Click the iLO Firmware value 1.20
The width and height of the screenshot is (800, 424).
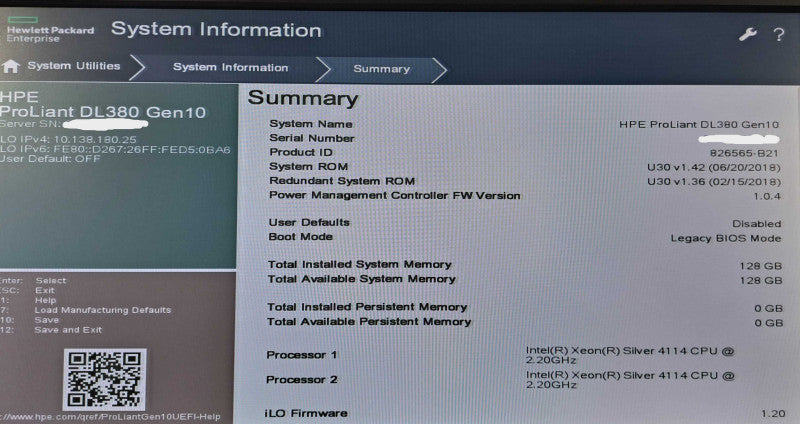(x=773, y=414)
